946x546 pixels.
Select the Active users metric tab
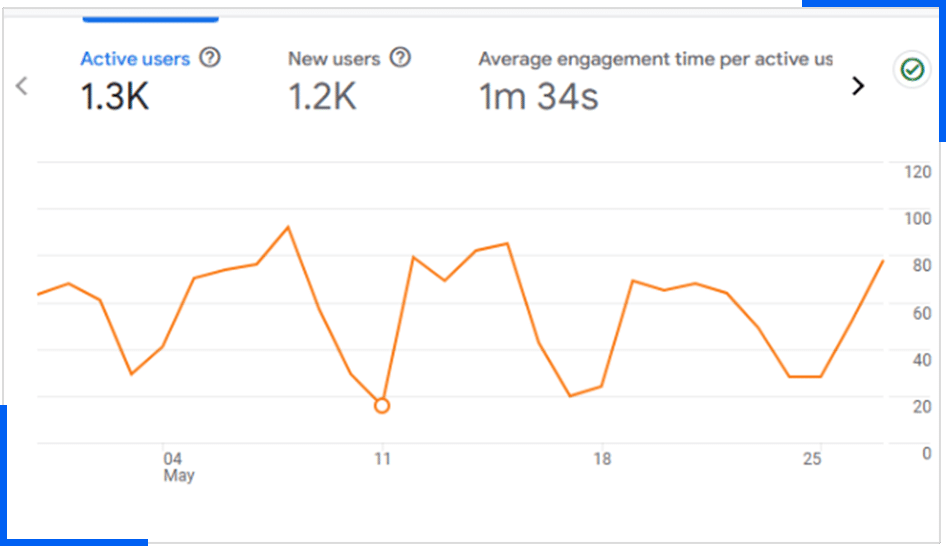point(134,59)
